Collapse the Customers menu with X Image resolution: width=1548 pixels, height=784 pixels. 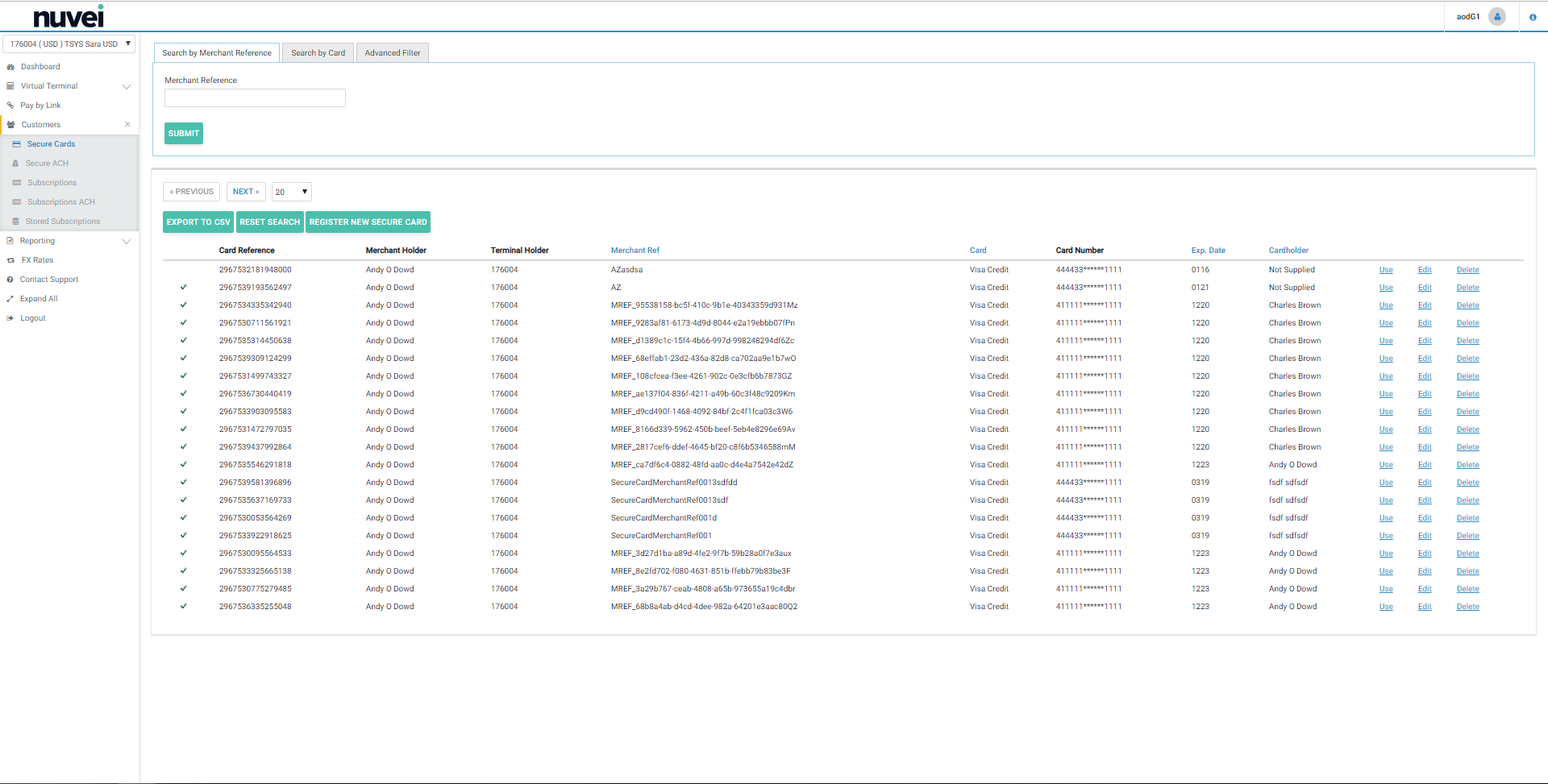tap(127, 125)
